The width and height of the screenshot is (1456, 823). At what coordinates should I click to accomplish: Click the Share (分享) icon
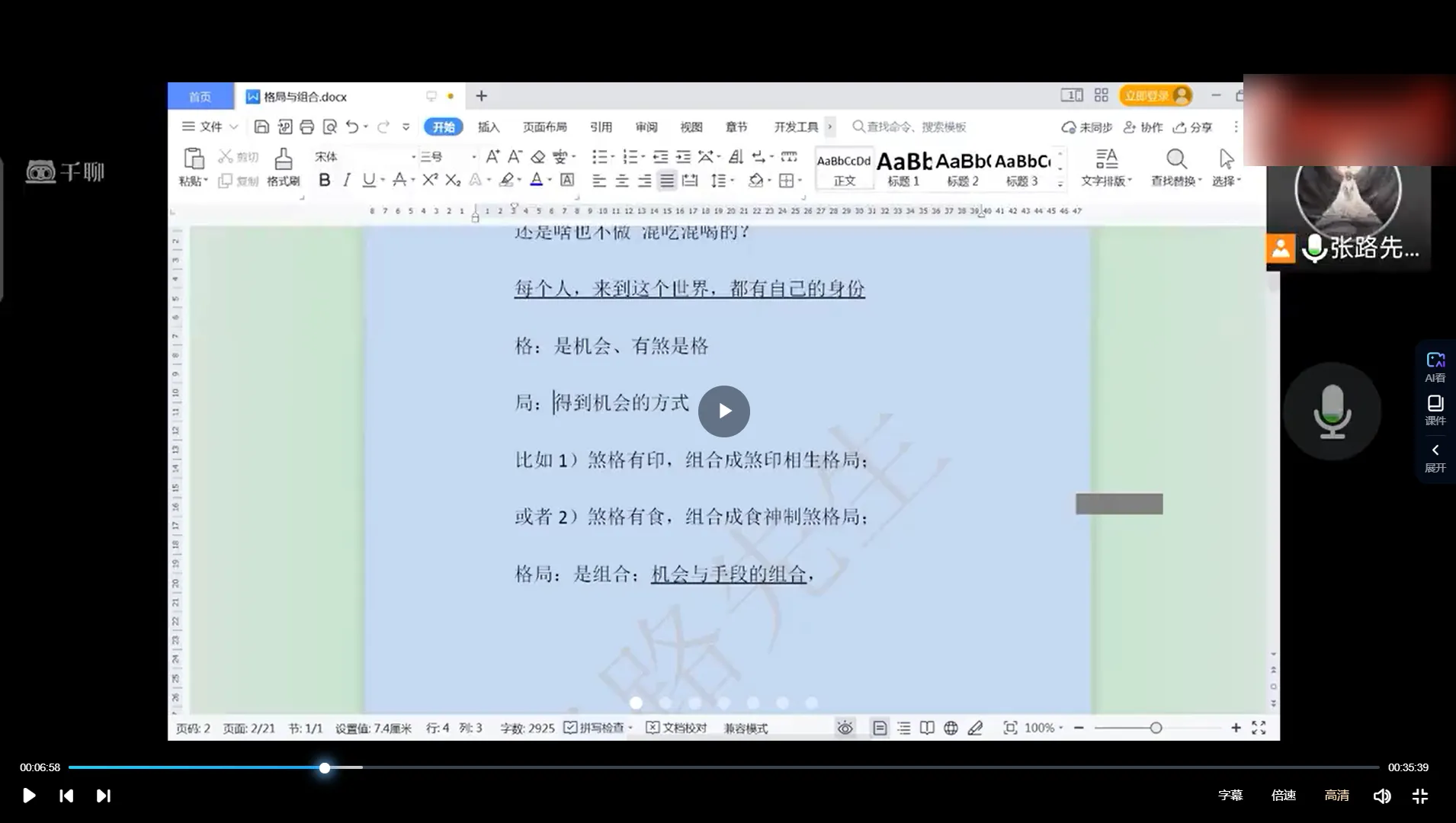pos(1192,127)
